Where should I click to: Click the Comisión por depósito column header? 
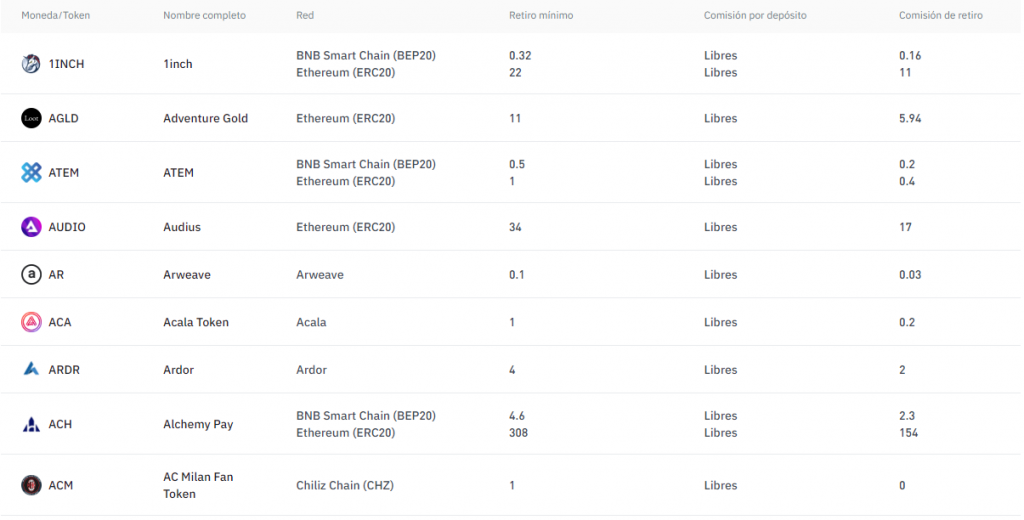[755, 16]
